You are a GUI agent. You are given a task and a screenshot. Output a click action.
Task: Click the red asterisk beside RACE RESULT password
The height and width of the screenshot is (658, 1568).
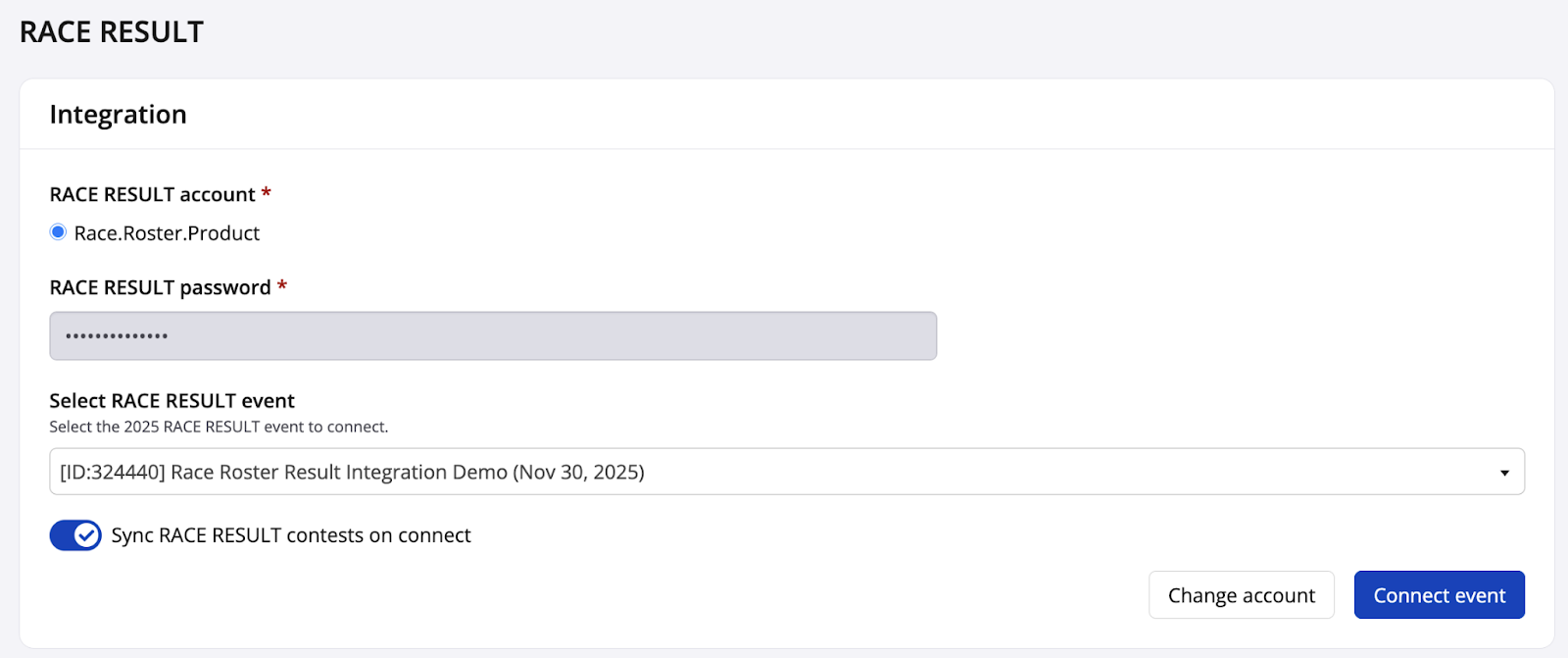coord(282,285)
